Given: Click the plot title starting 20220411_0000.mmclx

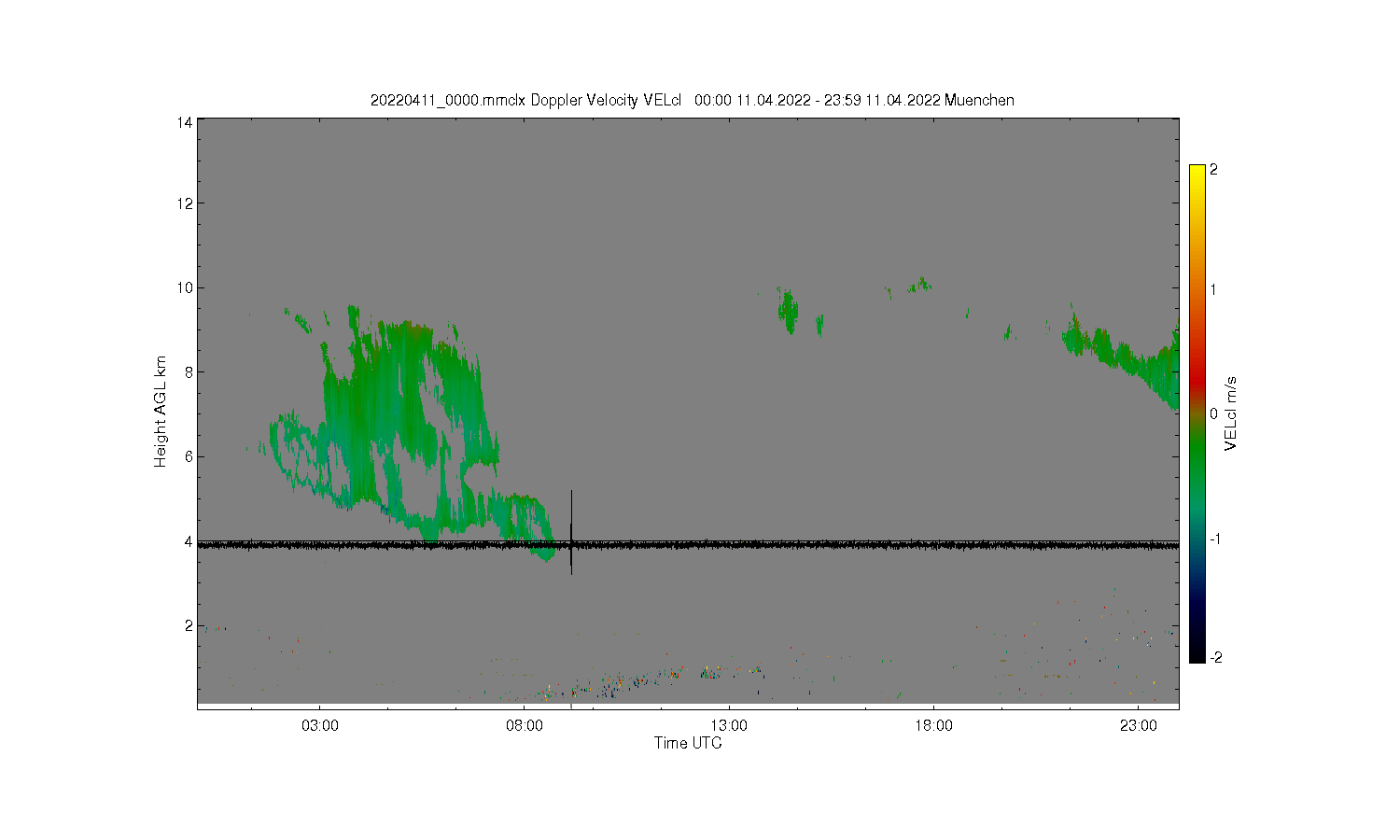Looking at the screenshot, I should pyautogui.click(x=692, y=100).
